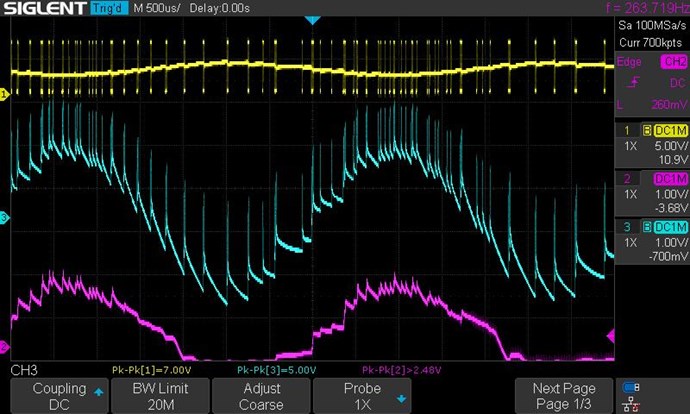Click channel 1 5.00V/ scale value
The image size is (690, 414).
pos(671,146)
